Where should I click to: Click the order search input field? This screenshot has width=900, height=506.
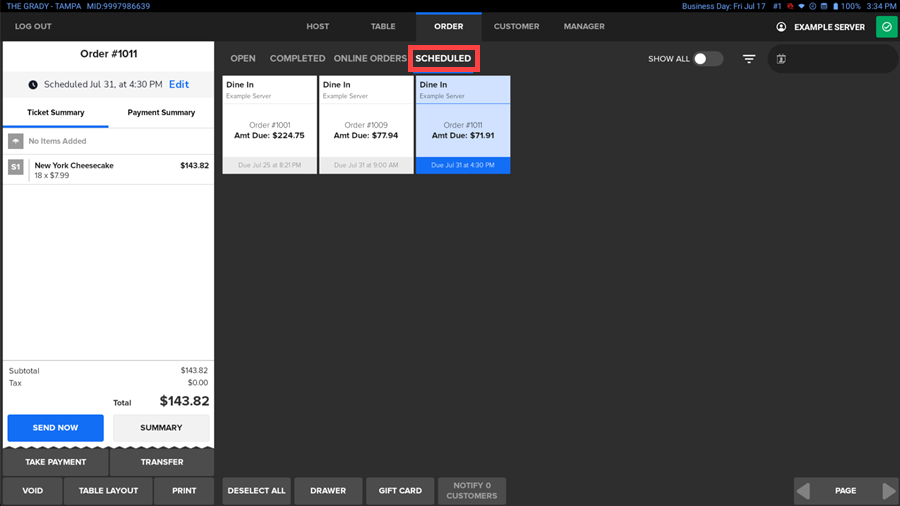click(x=832, y=59)
